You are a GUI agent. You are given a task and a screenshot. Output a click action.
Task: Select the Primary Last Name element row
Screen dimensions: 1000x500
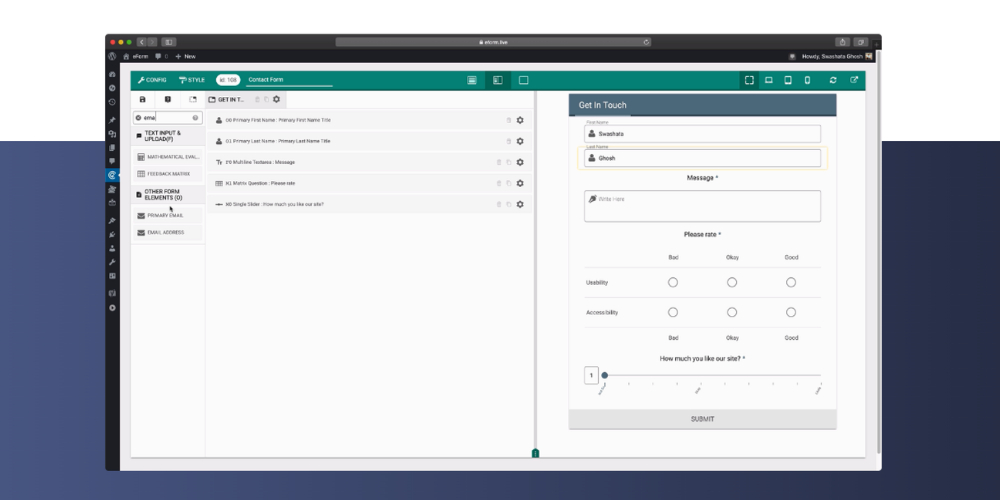click(370, 141)
